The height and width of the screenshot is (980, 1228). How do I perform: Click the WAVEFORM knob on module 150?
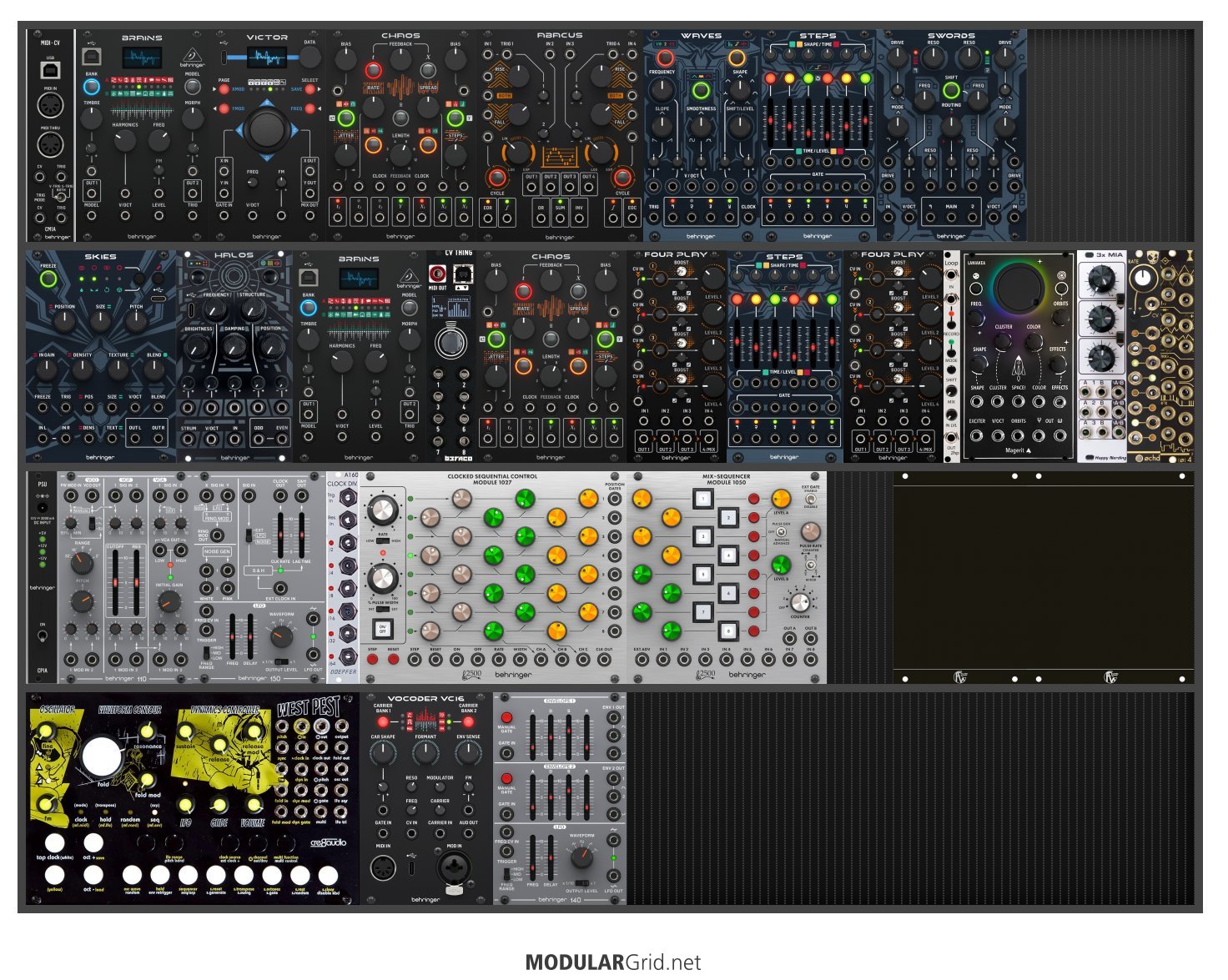pyautogui.click(x=281, y=636)
